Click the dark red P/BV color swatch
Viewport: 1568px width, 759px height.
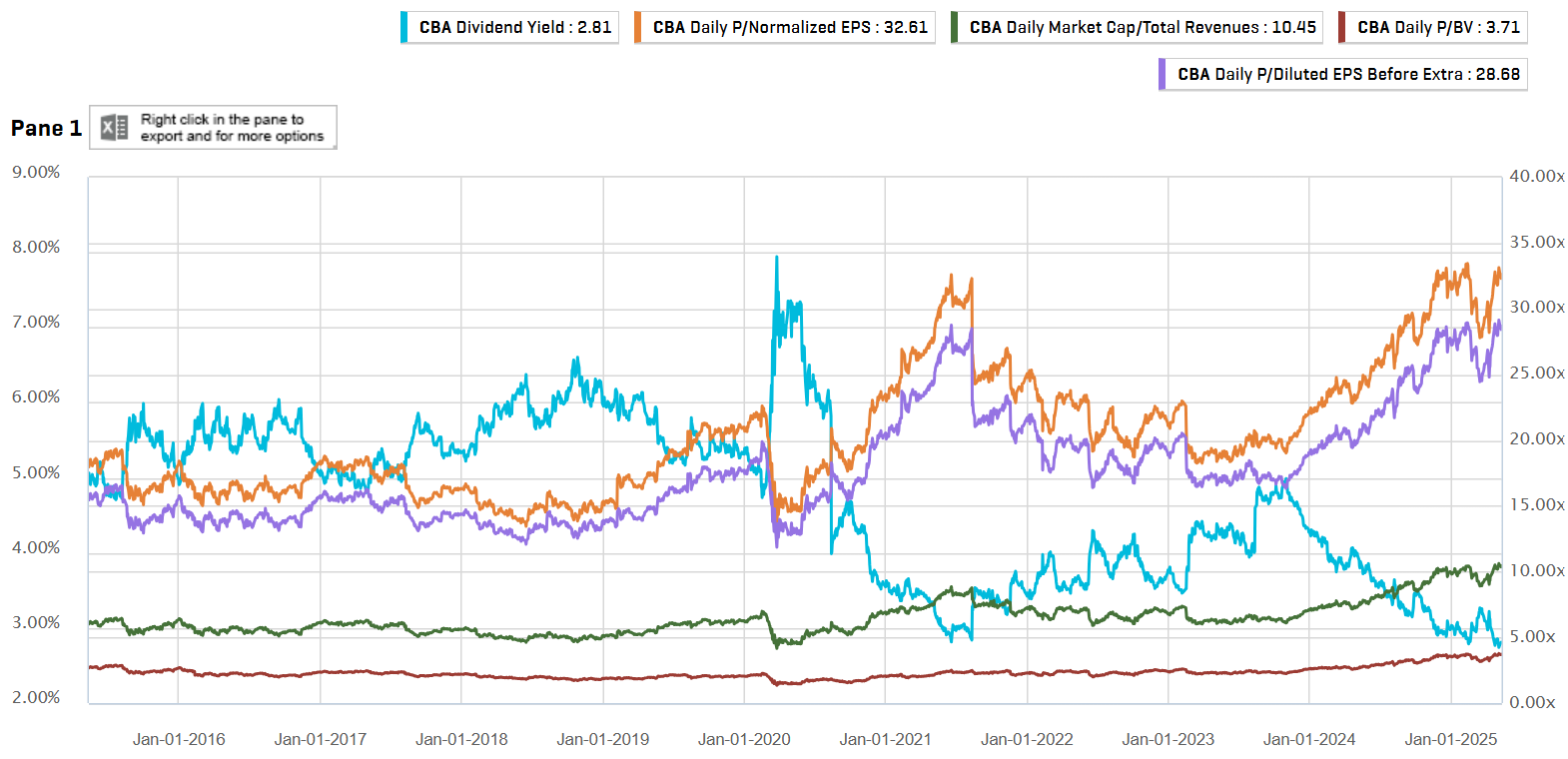pos(1341,28)
